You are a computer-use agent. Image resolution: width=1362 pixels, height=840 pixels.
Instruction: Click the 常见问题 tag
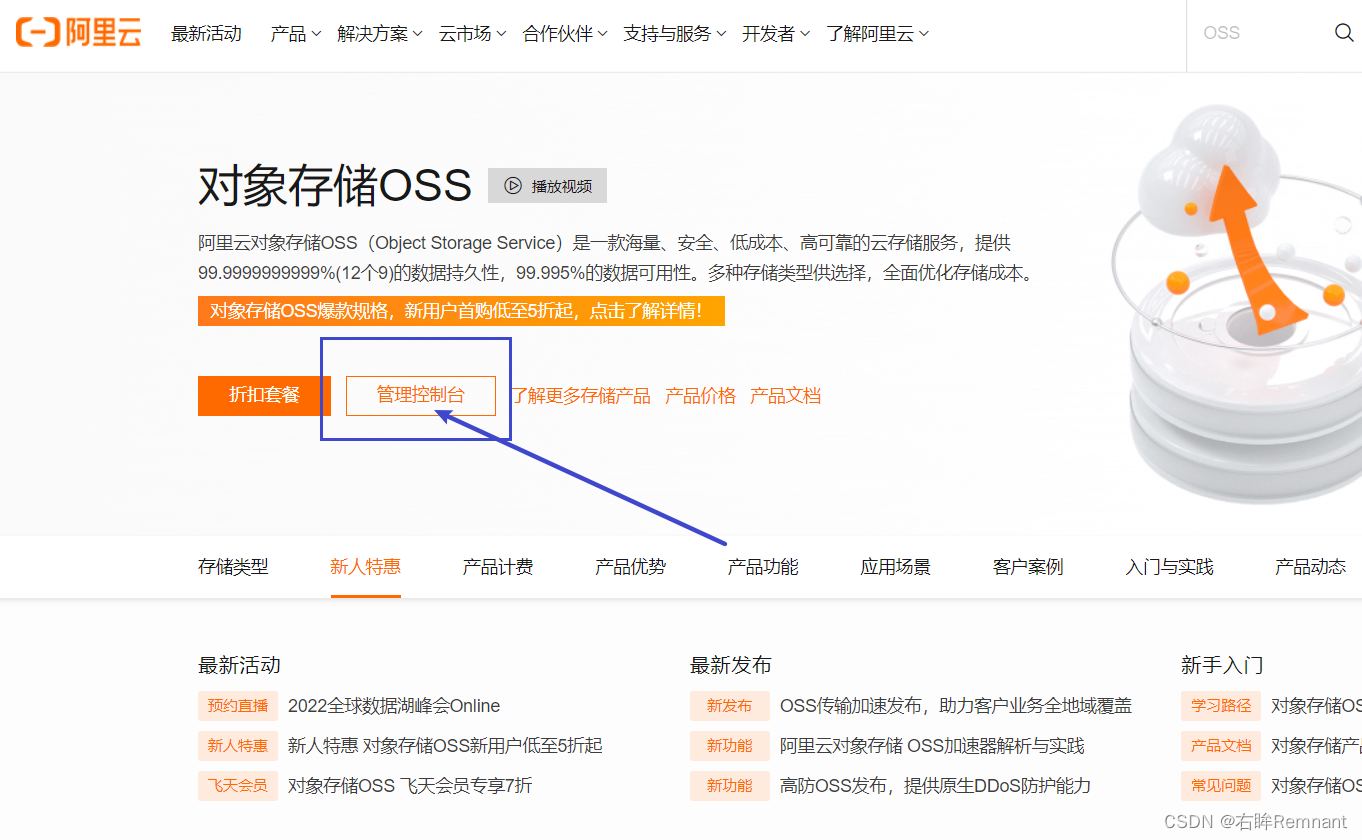click(1221, 786)
